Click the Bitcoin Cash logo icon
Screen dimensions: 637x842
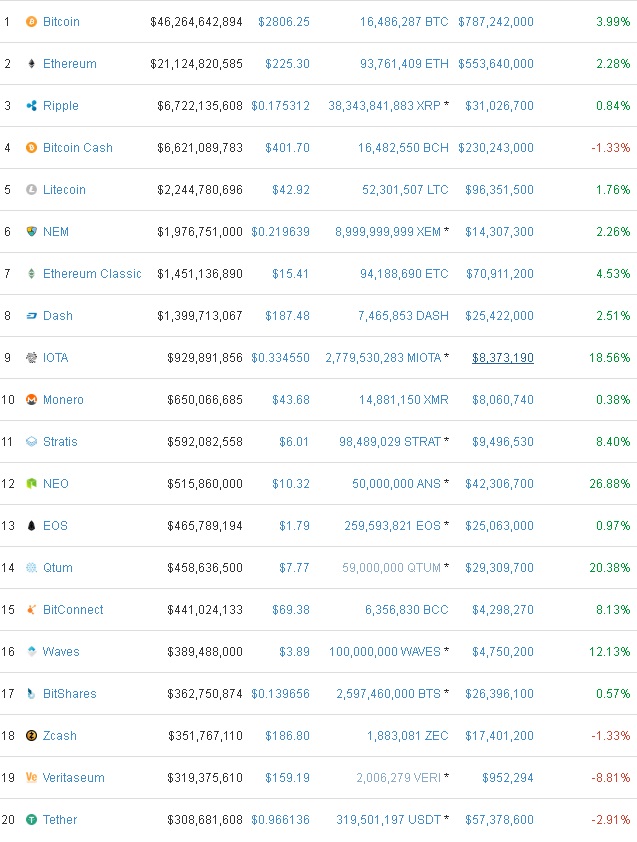(31, 147)
